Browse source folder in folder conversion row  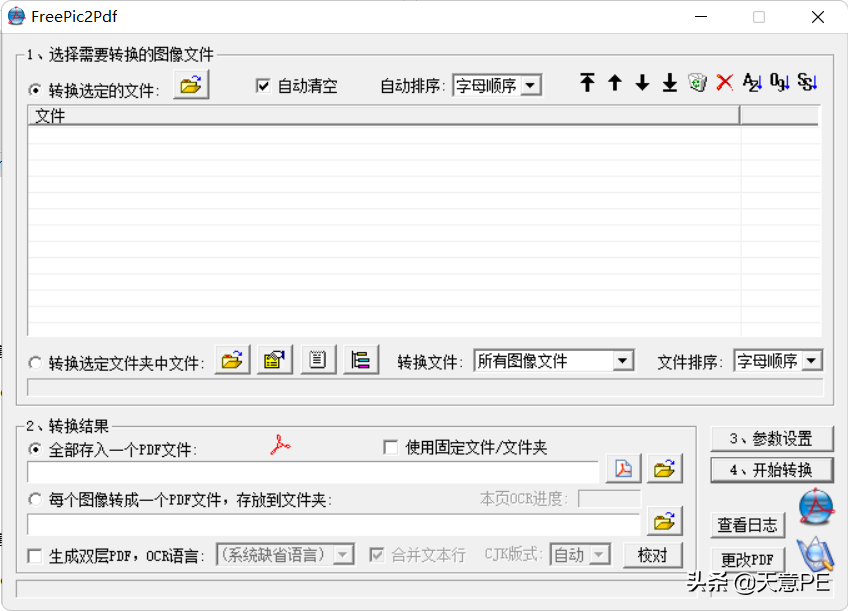point(233,360)
